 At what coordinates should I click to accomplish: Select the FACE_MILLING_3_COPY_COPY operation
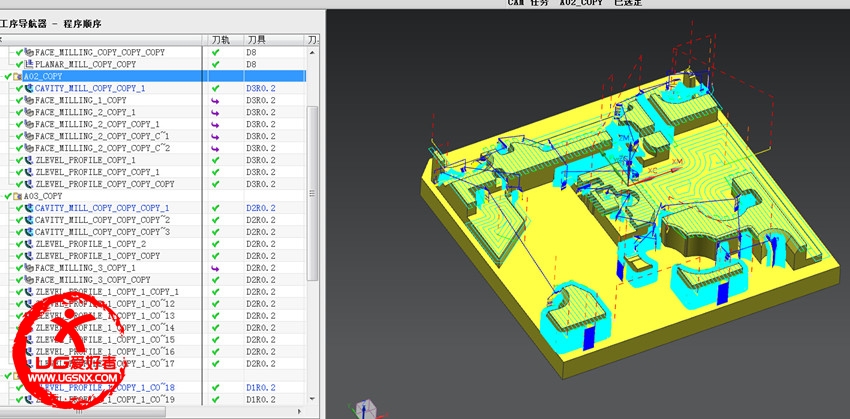tap(91, 280)
